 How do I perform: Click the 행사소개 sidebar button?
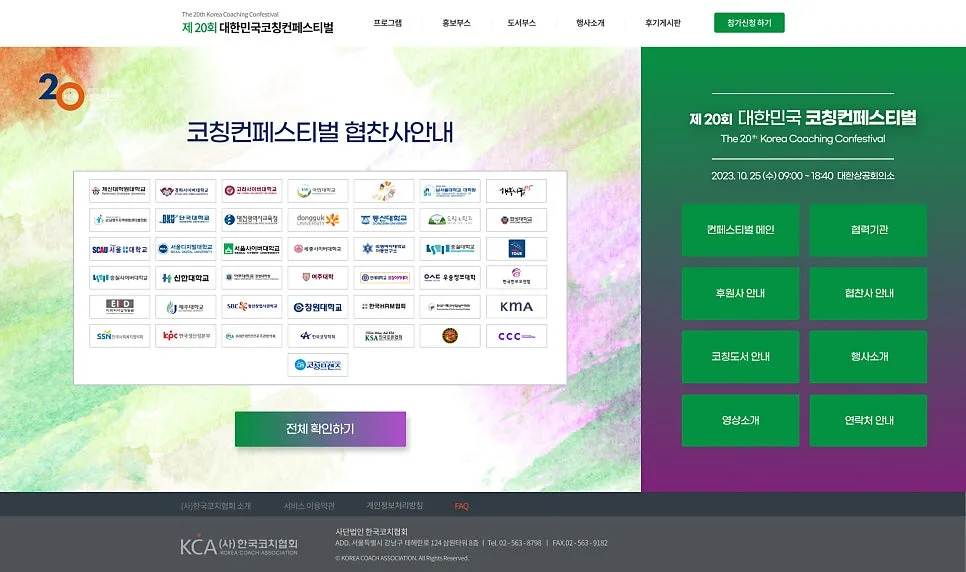pyautogui.click(x=868, y=357)
